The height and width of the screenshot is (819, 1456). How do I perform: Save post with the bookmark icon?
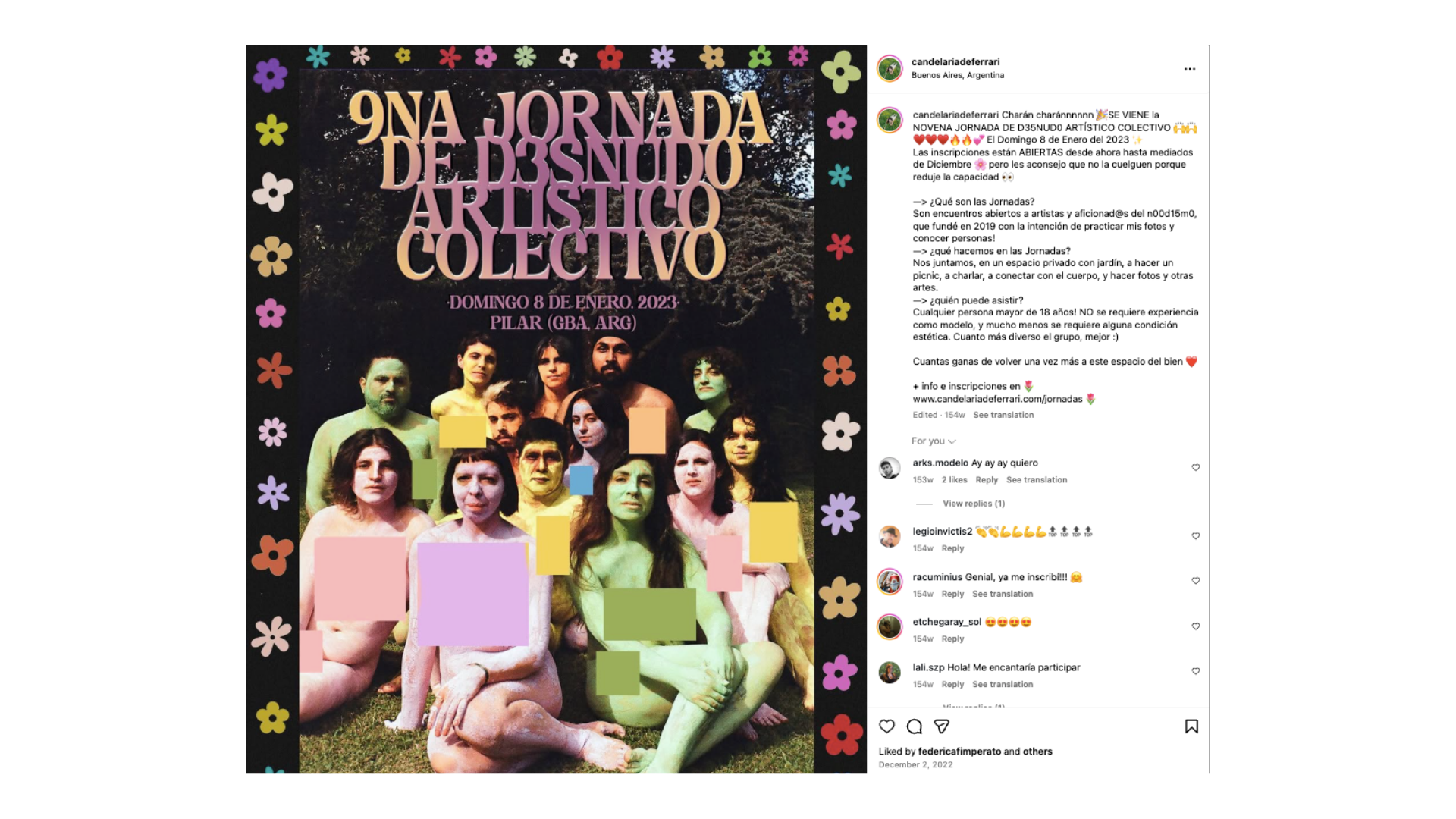[1191, 726]
